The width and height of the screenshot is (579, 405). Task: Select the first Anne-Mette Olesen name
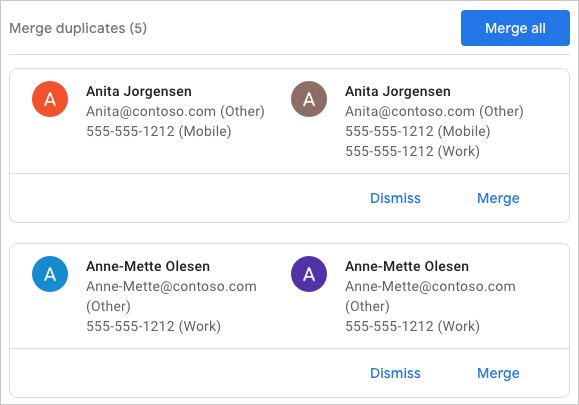tap(148, 266)
